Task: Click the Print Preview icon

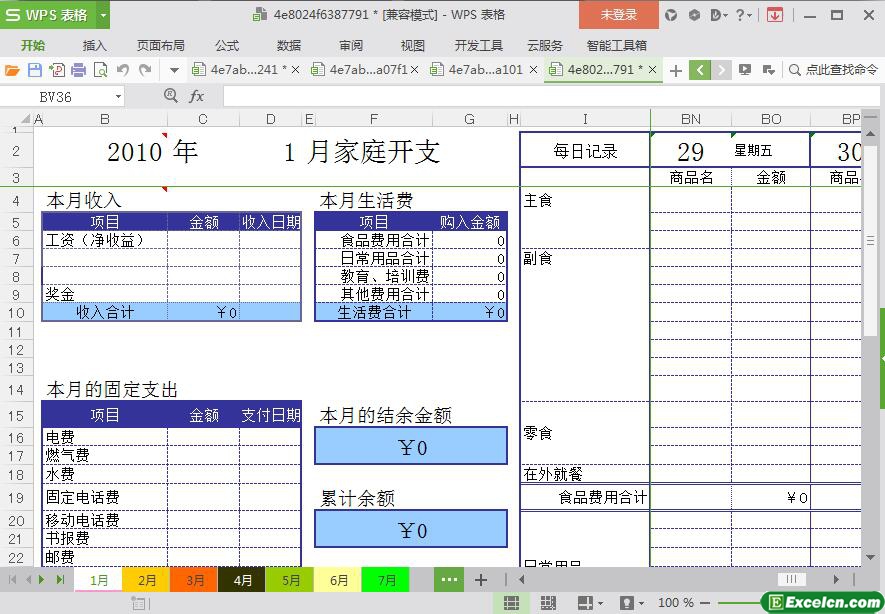Action: pos(100,70)
